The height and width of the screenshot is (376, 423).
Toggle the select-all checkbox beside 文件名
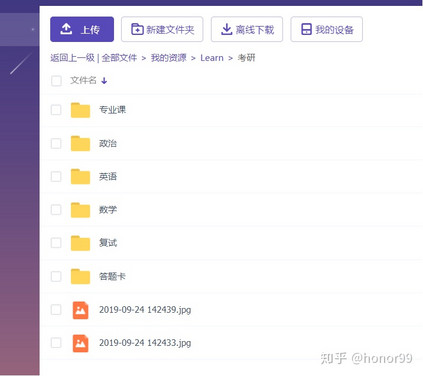[x=56, y=81]
